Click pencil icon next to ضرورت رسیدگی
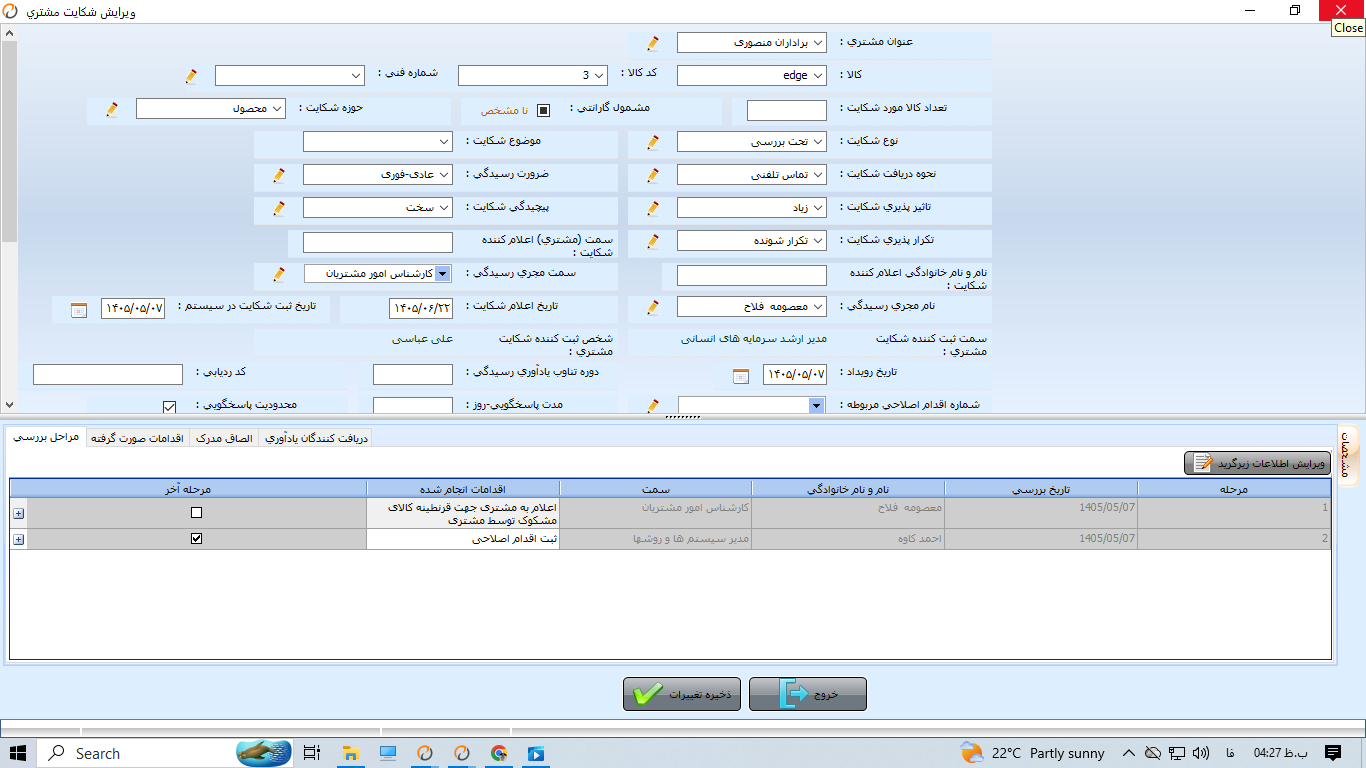 pyautogui.click(x=279, y=175)
